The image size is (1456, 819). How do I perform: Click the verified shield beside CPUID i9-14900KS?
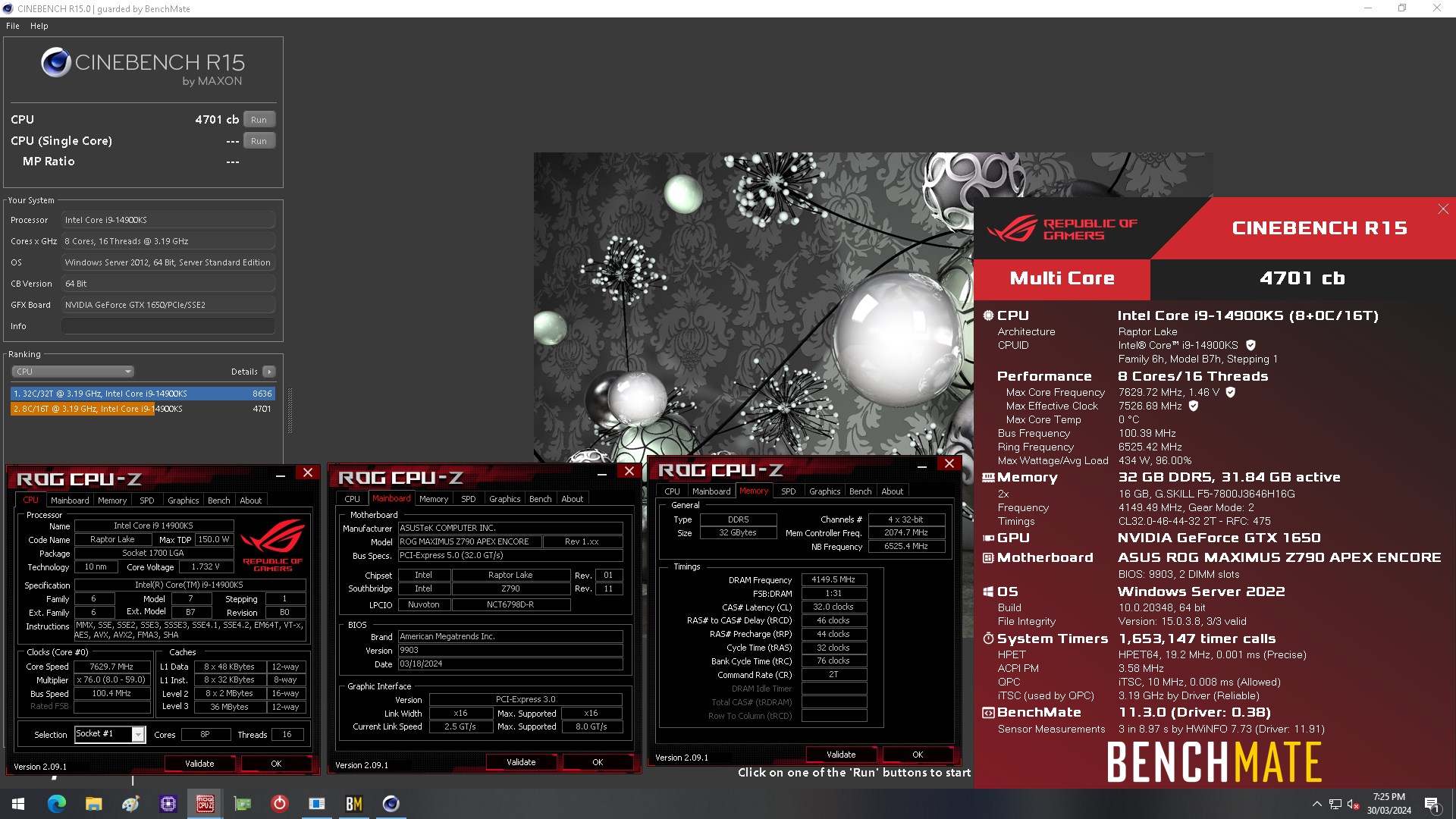(x=1250, y=345)
